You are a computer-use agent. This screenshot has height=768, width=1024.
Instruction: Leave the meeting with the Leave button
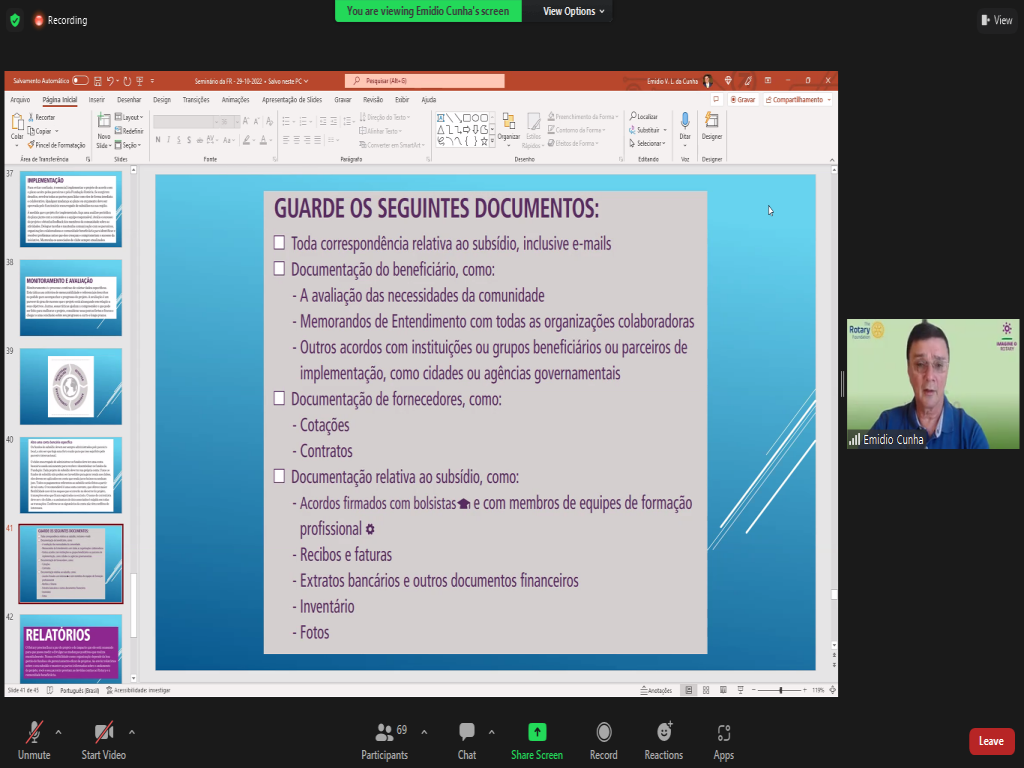tap(991, 741)
